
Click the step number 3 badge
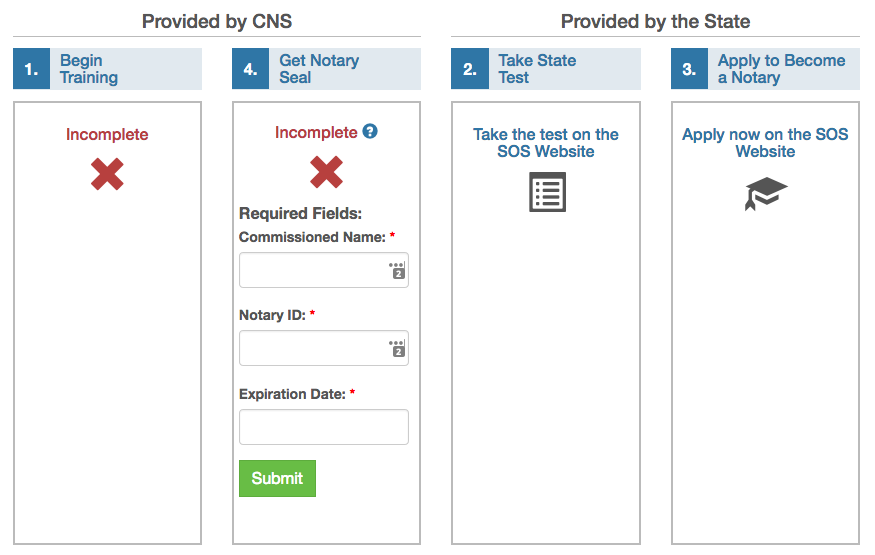pos(689,69)
